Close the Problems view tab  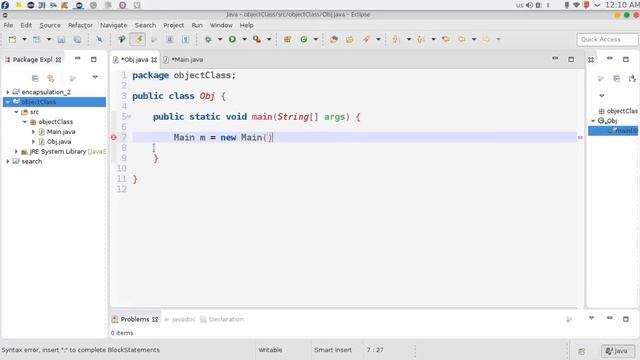[x=155, y=320]
